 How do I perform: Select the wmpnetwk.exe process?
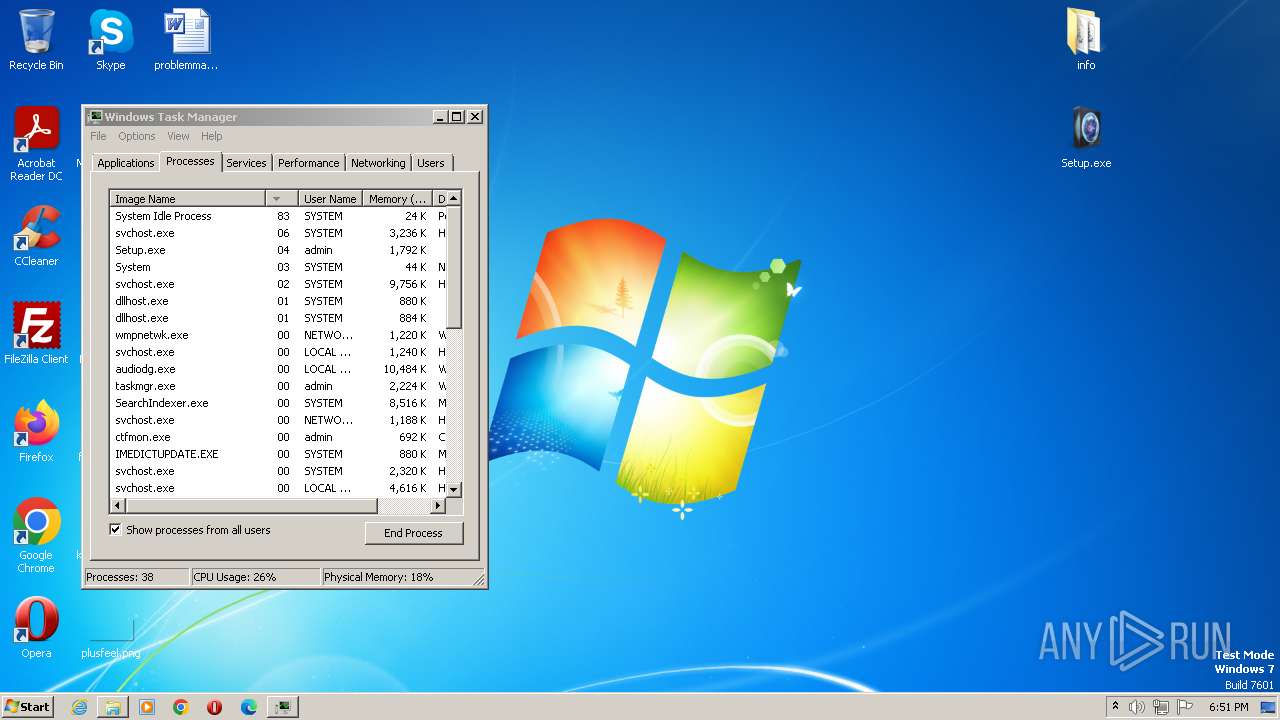(x=277, y=335)
